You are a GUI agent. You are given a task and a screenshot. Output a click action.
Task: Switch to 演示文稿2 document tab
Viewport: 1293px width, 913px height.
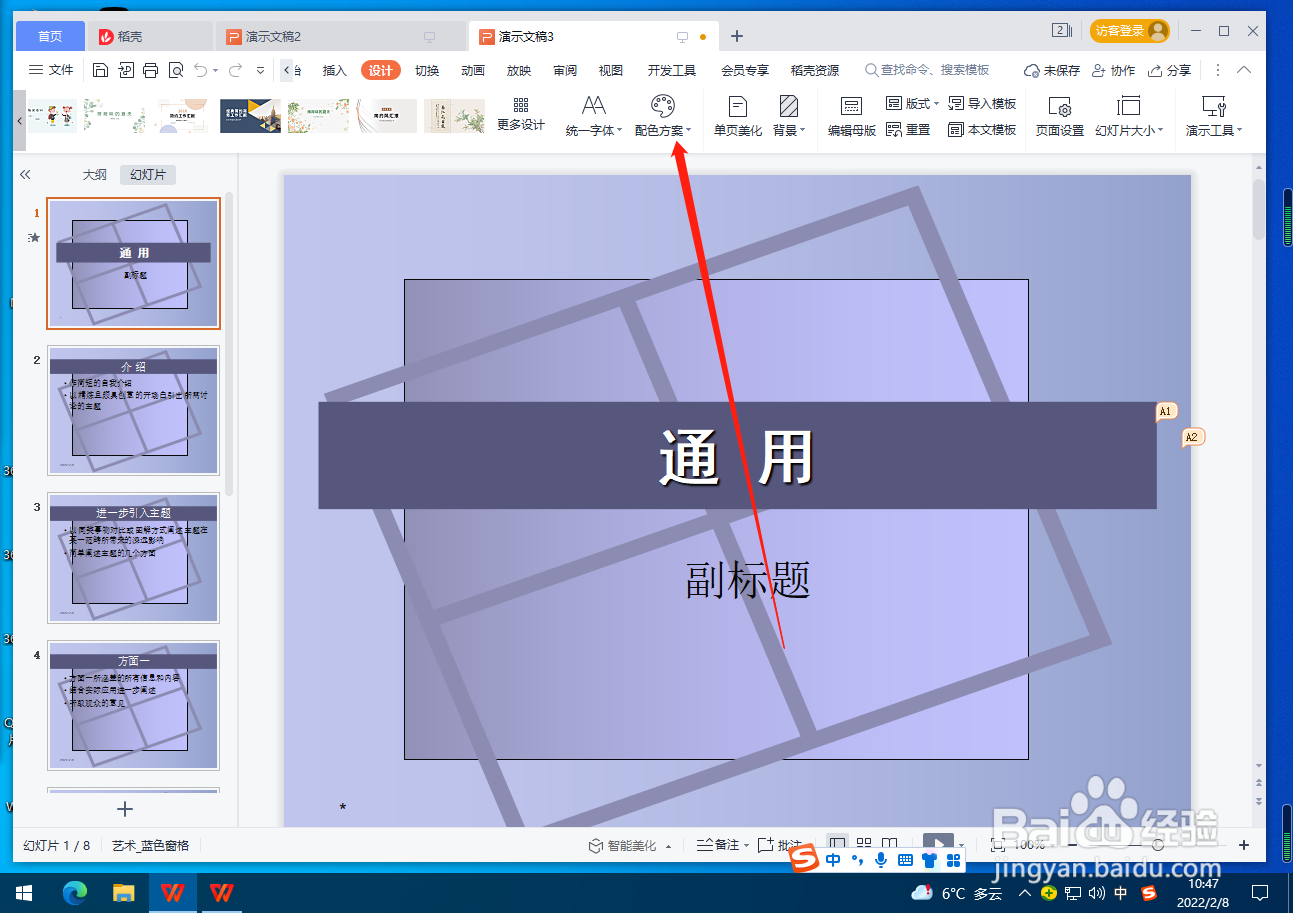[x=341, y=36]
